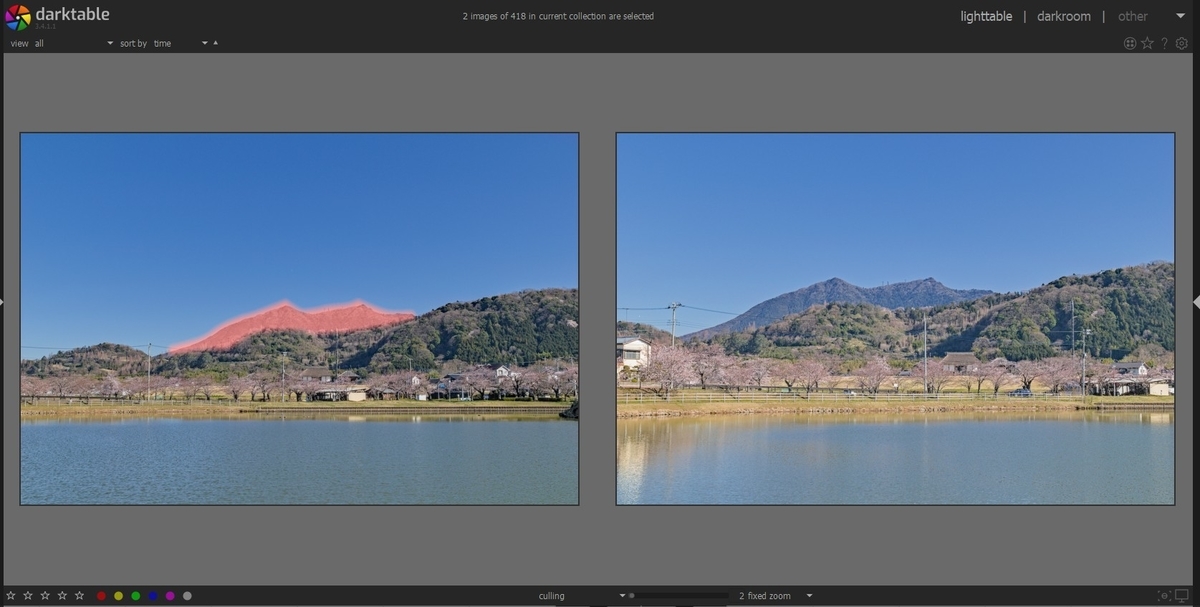Click the culling zoom slider
The height and width of the screenshot is (607, 1200).
coord(678,596)
